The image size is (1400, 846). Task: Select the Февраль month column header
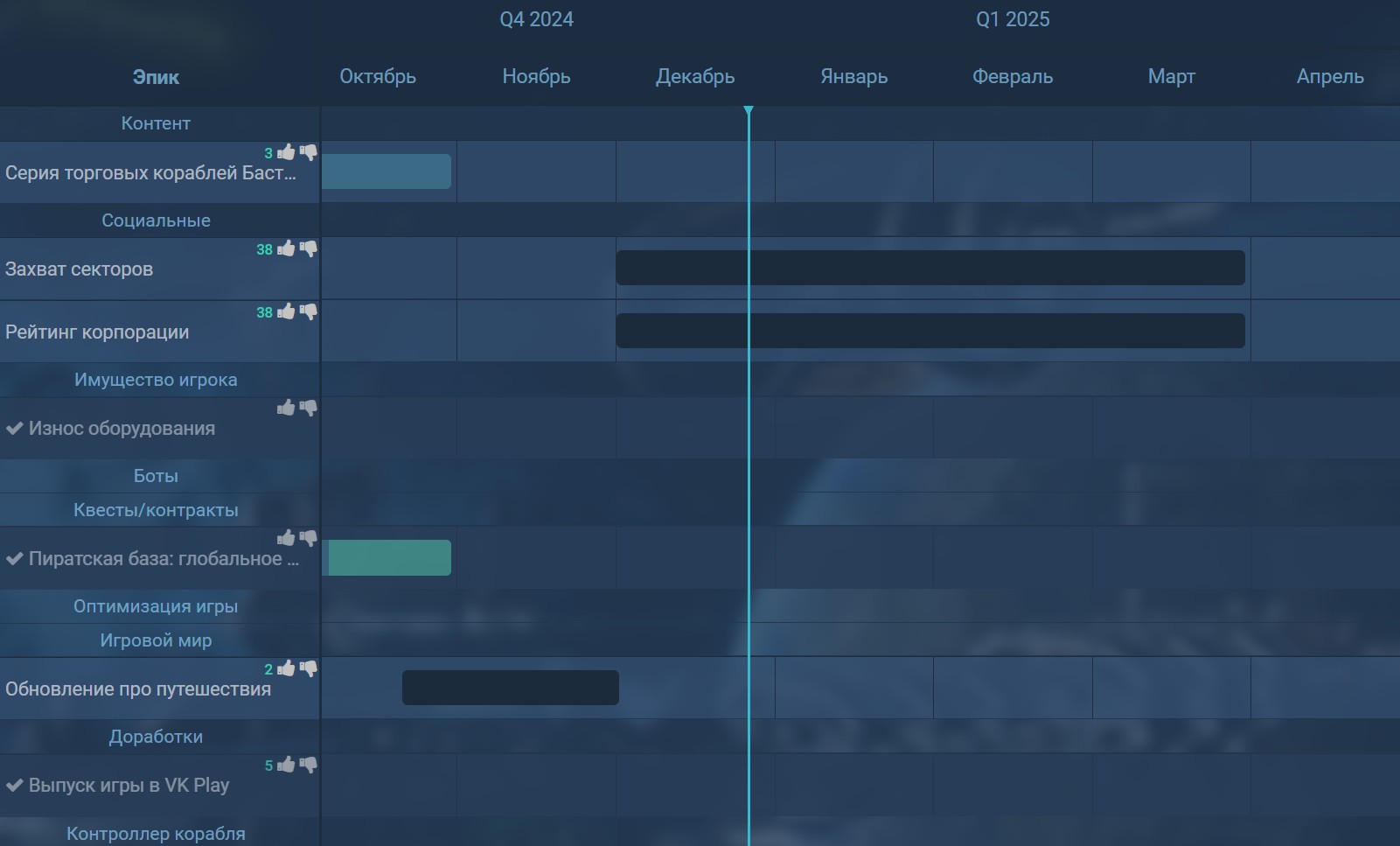1013,77
